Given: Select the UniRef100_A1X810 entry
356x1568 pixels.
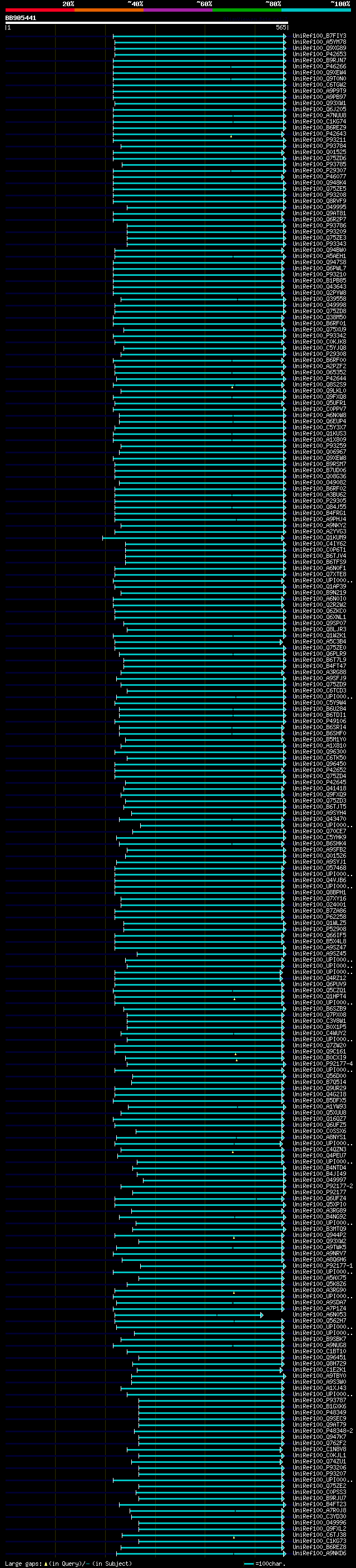Looking at the screenshot, I should pyautogui.click(x=319, y=746).
